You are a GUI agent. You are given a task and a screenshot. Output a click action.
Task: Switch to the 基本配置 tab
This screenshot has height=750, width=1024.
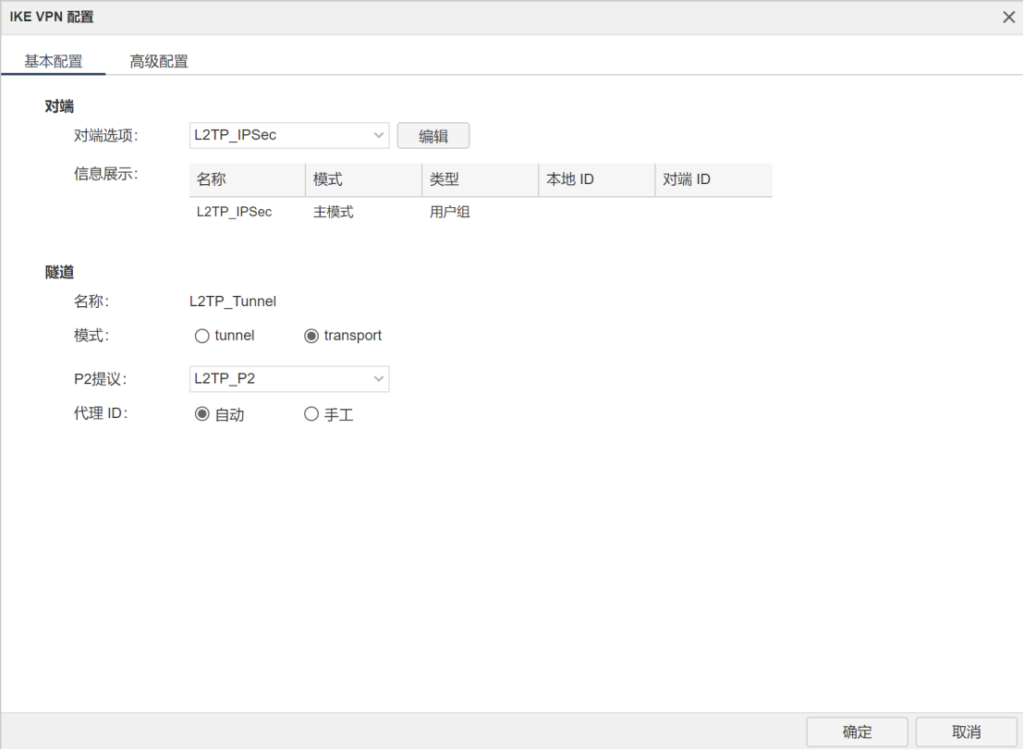(x=54, y=61)
